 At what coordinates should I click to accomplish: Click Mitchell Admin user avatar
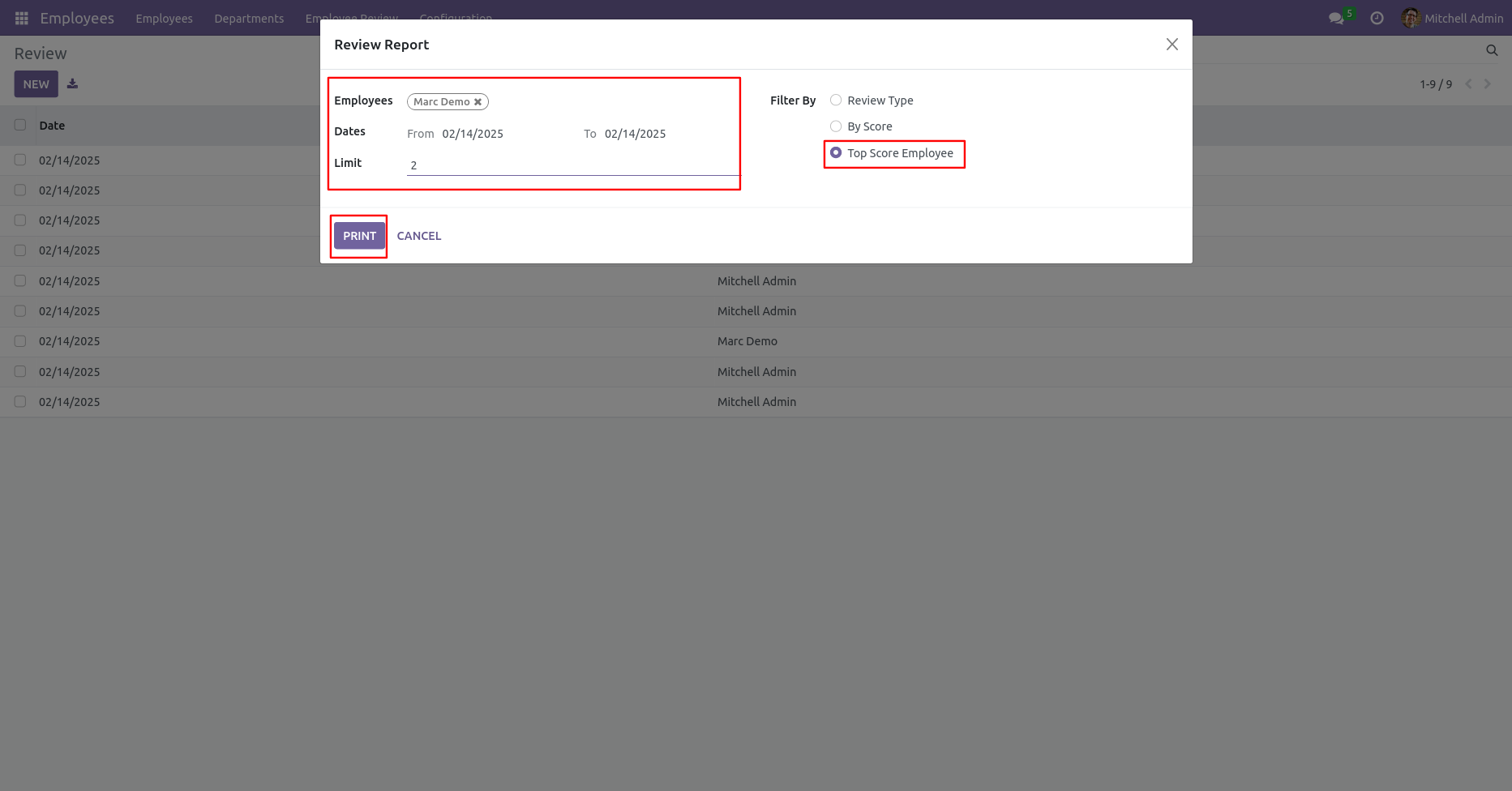1411,18
